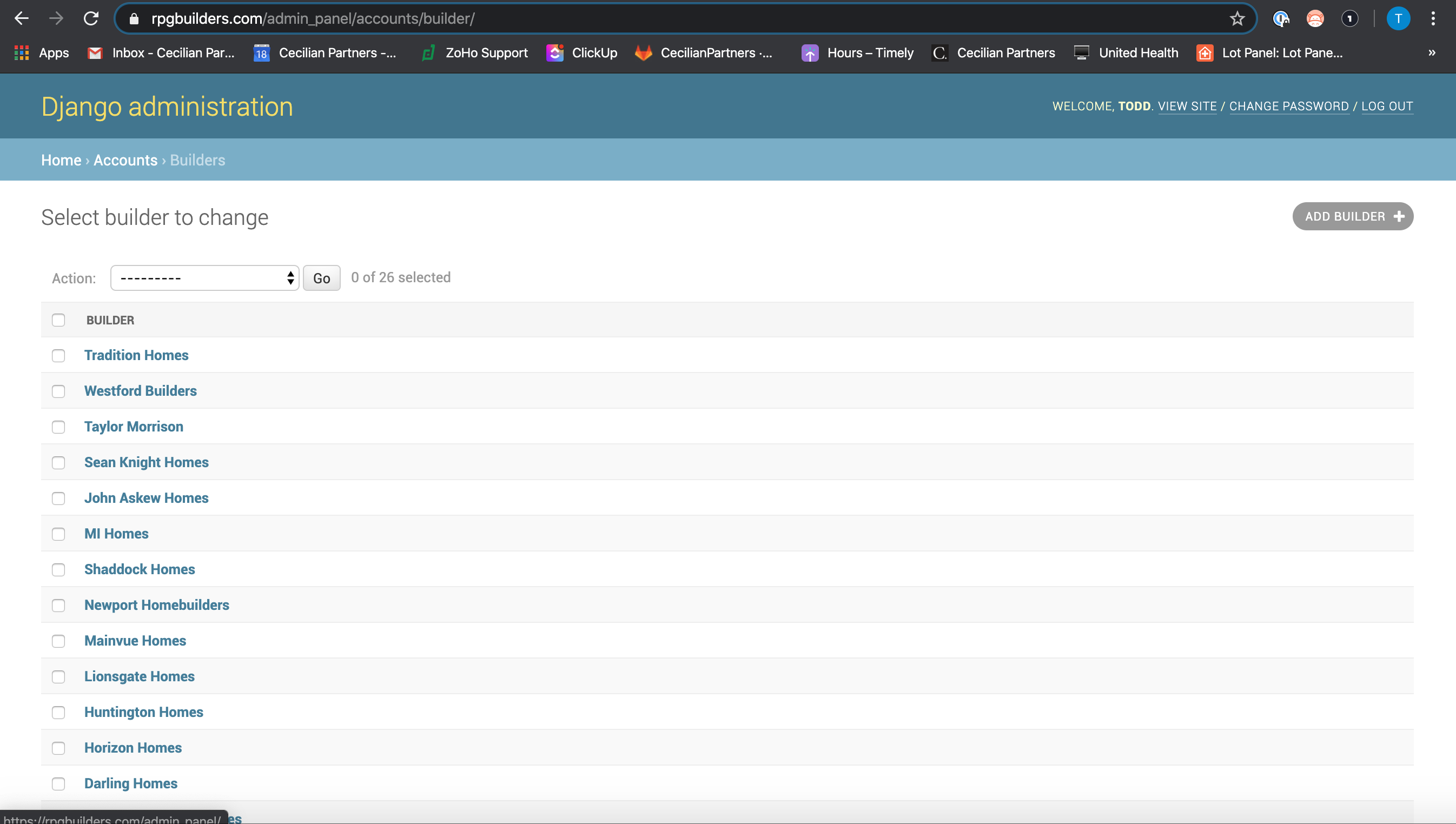Check the Tradition Homes row checkbox
The image size is (1456, 824).
pos(58,355)
